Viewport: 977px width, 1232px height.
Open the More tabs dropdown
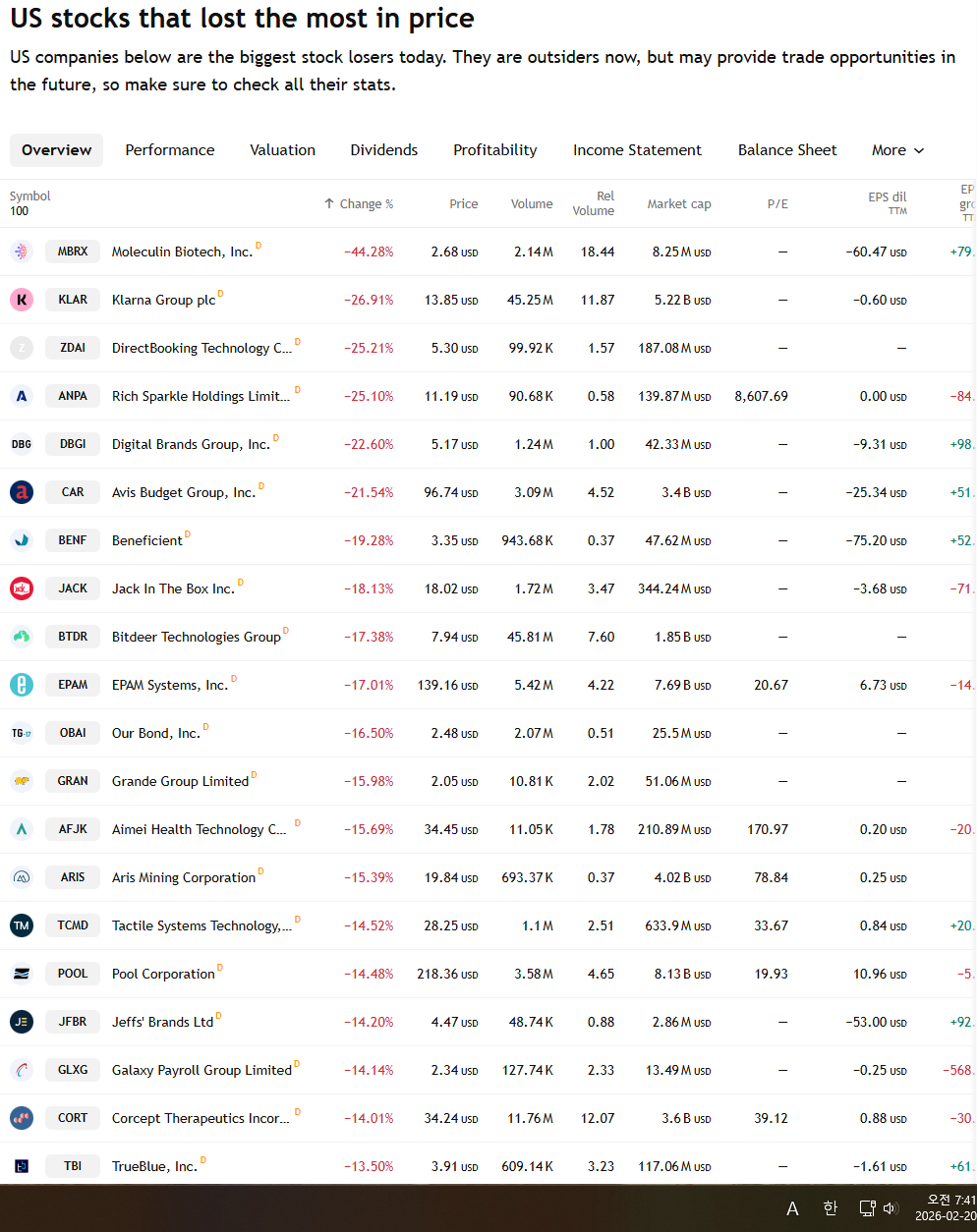[x=897, y=150]
